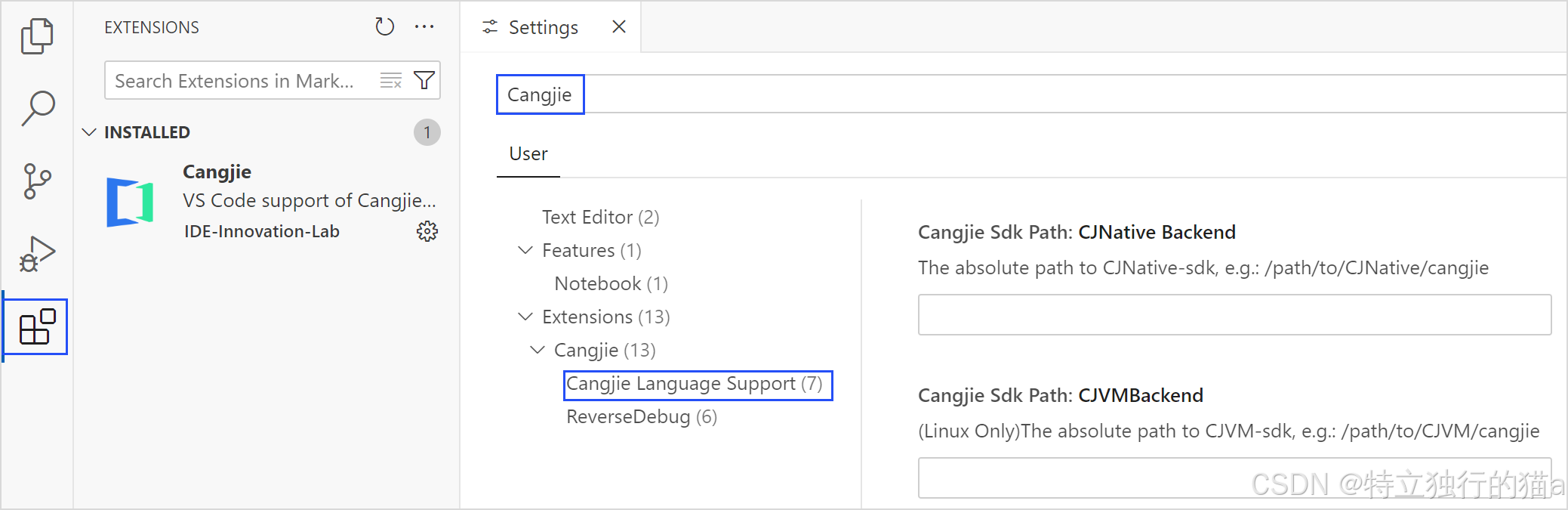Click the CJVMBackend setting title

[x=1061, y=396]
